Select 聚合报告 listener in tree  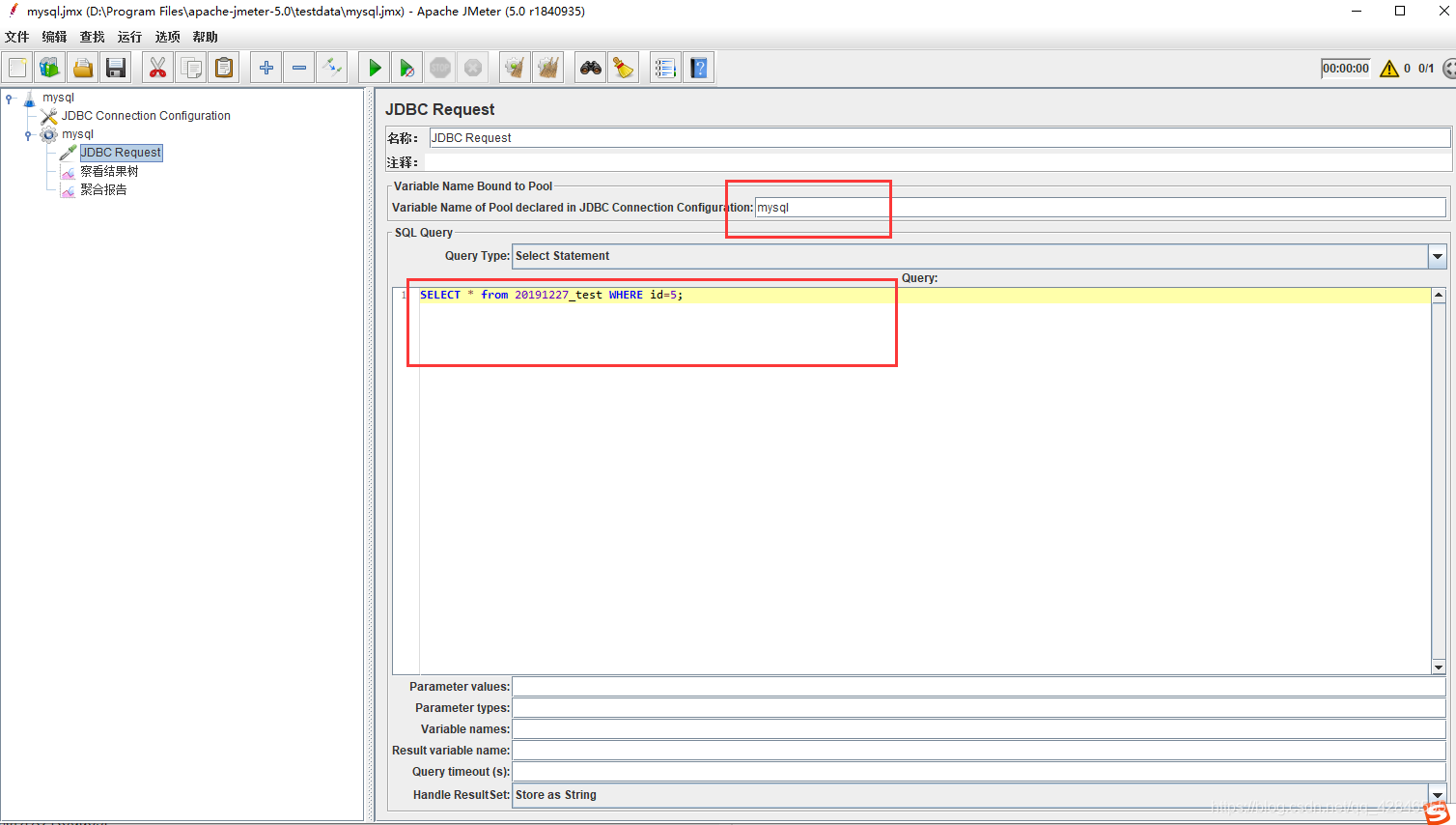[x=103, y=189]
